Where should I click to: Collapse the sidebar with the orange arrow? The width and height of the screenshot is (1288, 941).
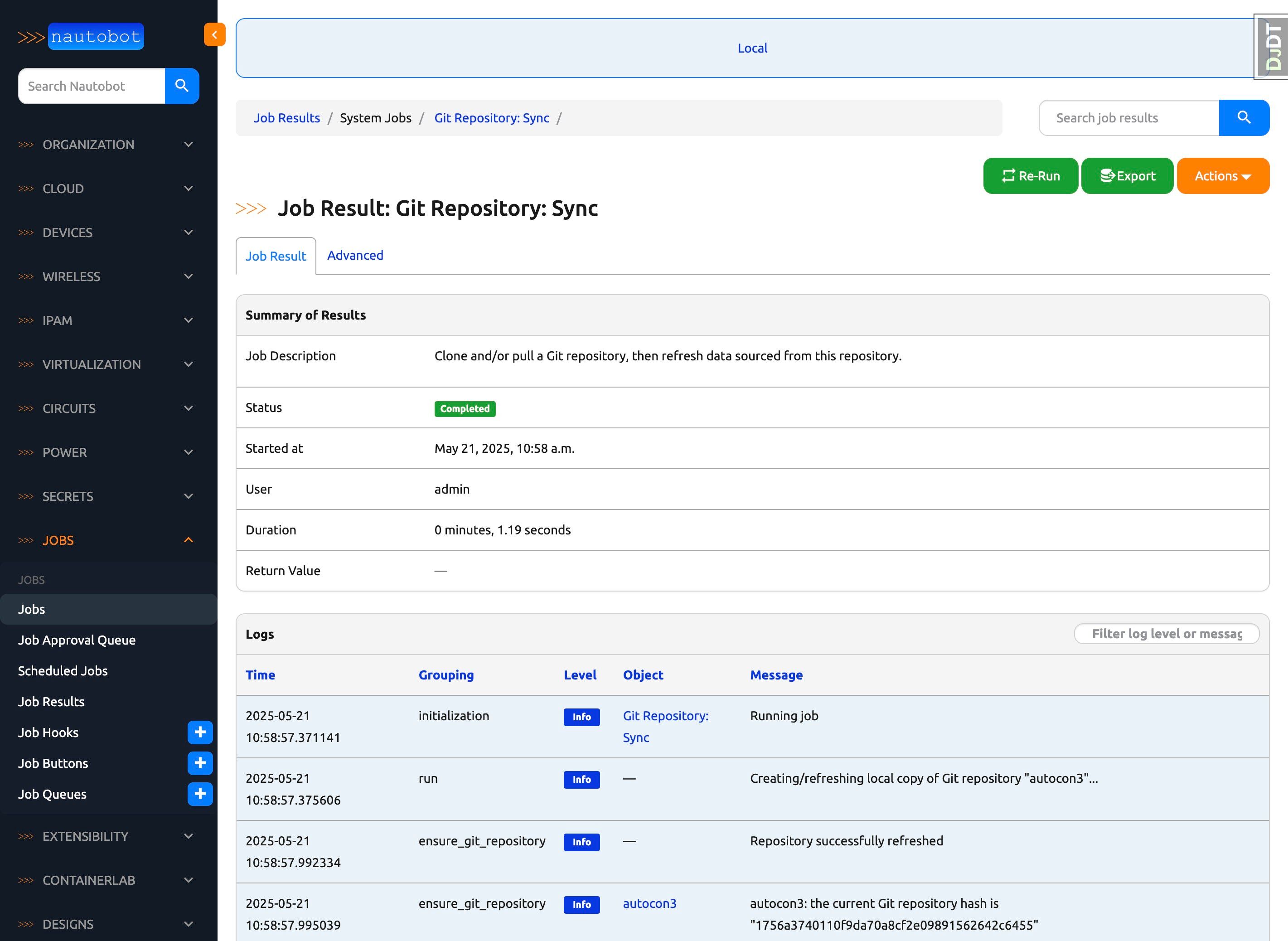click(214, 35)
